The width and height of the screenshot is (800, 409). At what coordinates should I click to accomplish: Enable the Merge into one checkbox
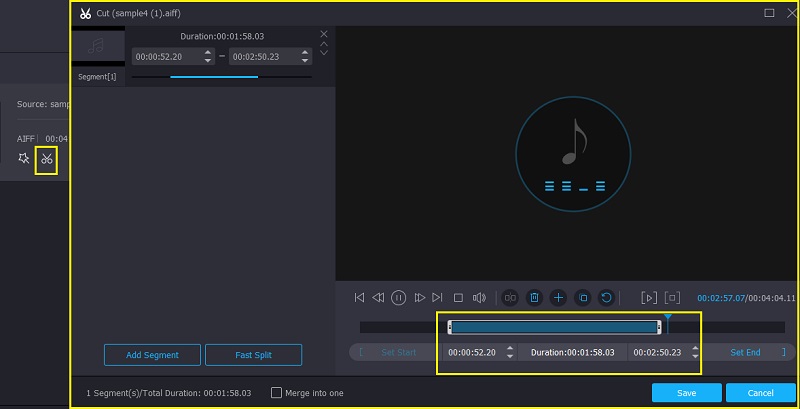point(277,393)
